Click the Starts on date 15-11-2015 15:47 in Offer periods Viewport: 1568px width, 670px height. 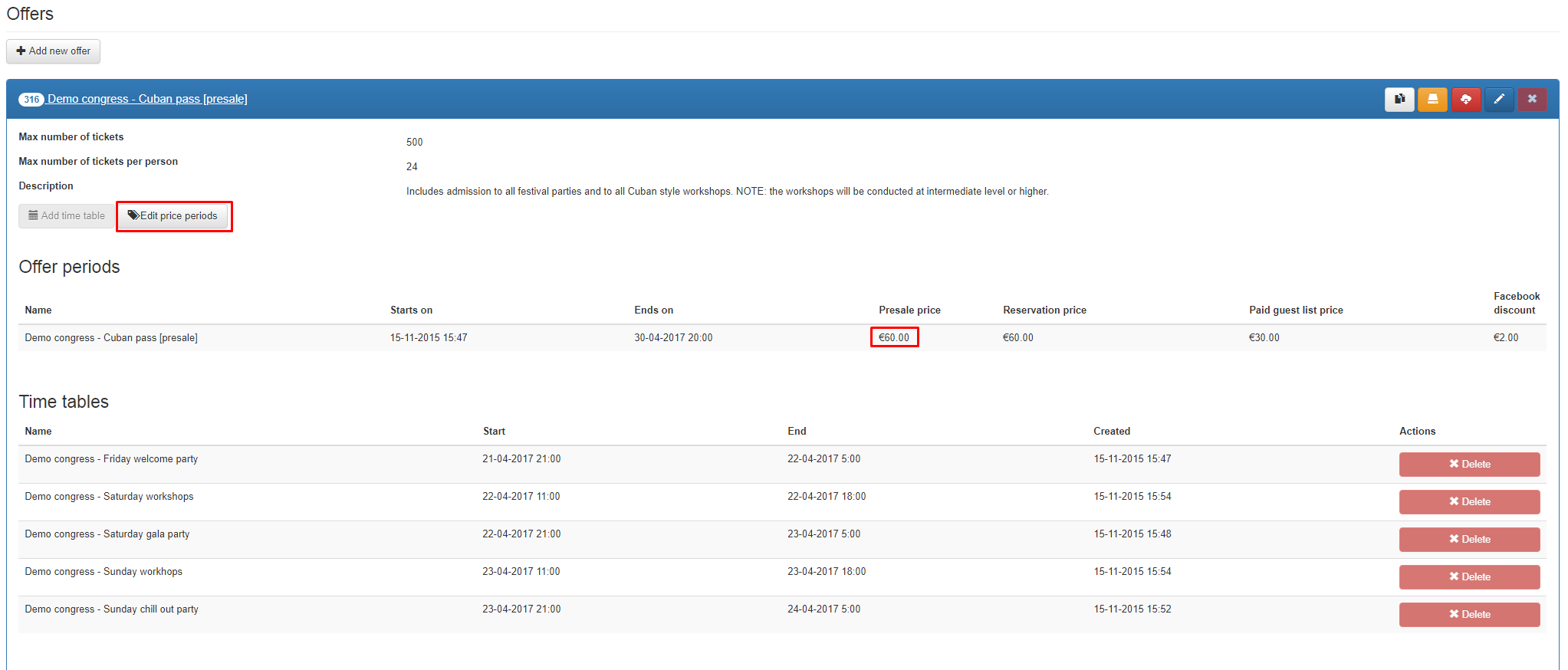click(429, 337)
